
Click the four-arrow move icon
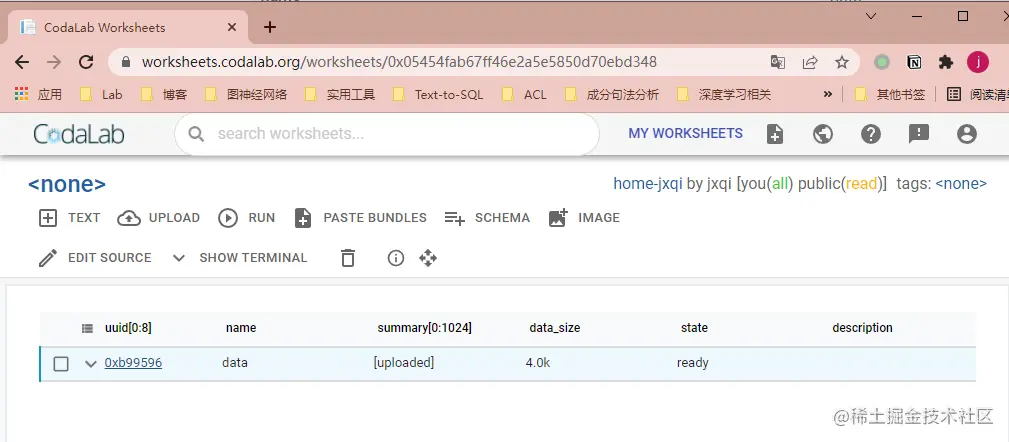pyautogui.click(x=428, y=258)
